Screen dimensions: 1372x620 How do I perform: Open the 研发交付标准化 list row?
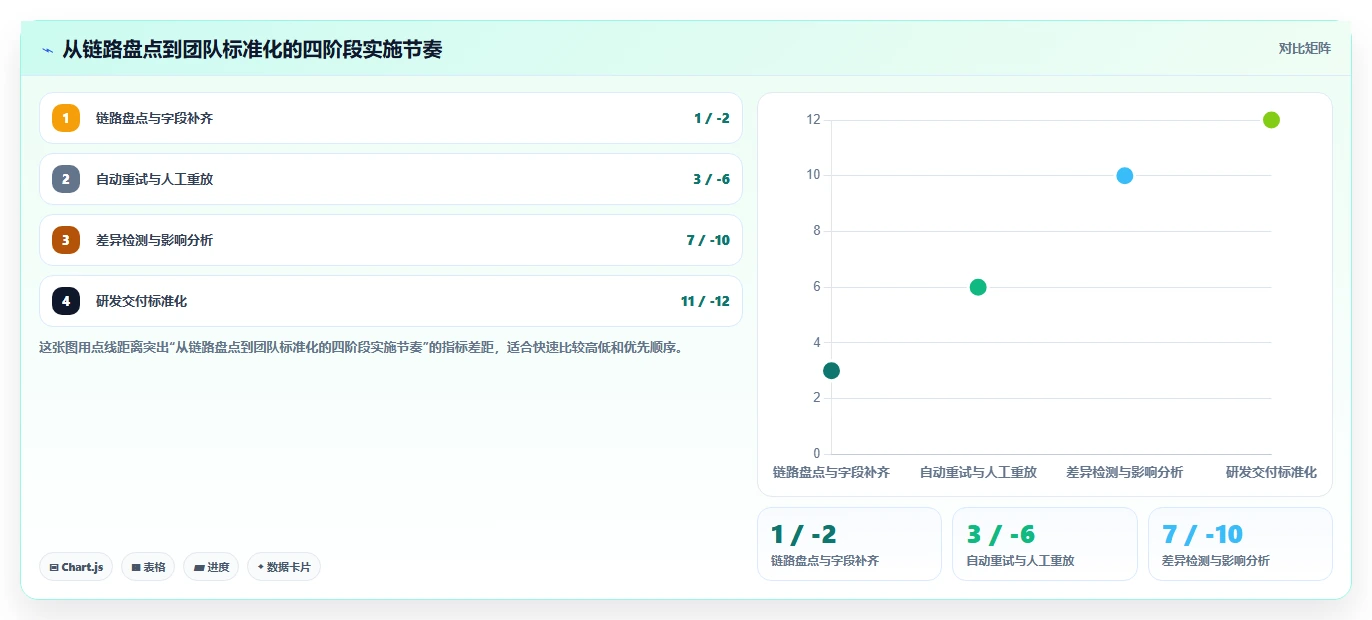click(391, 301)
